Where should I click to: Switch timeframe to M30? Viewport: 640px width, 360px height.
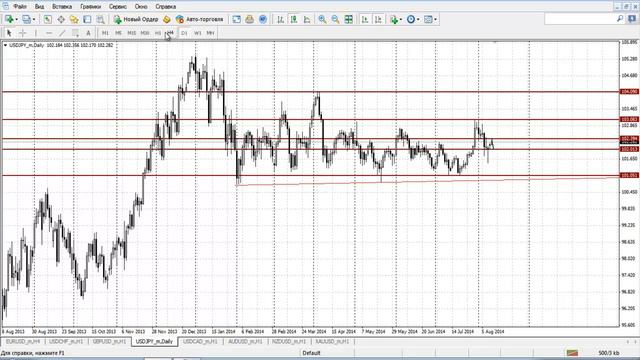(145, 33)
